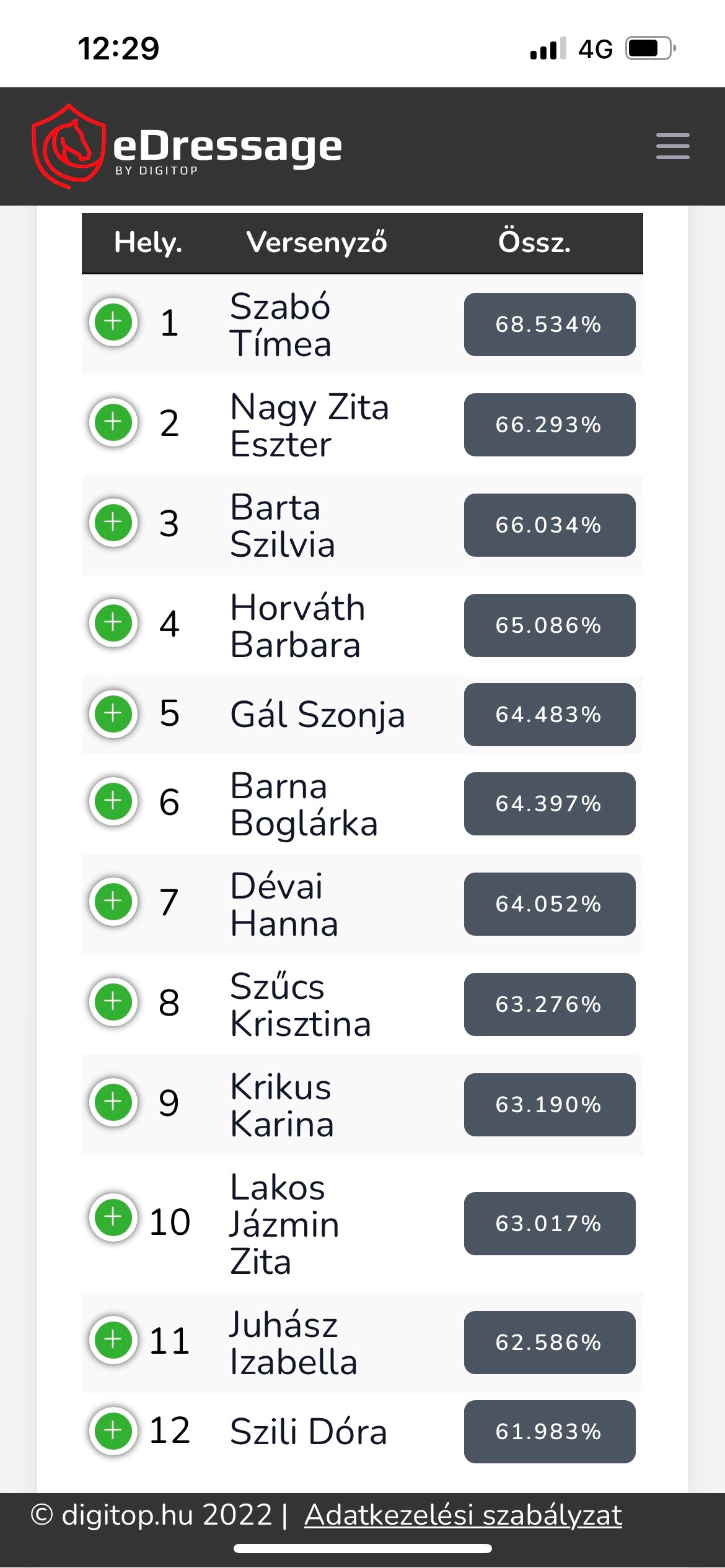Click green plus beside Barna Boglárka
The width and height of the screenshot is (725, 1568).
[113, 801]
